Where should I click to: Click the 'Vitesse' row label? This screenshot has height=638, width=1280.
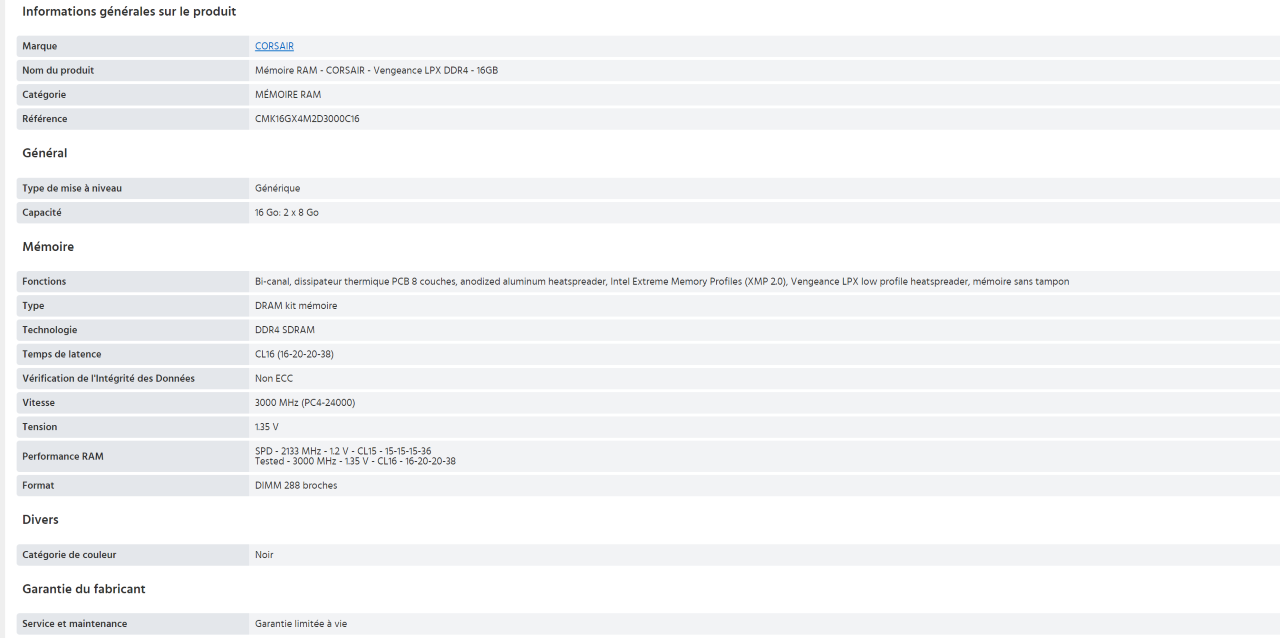tap(39, 402)
